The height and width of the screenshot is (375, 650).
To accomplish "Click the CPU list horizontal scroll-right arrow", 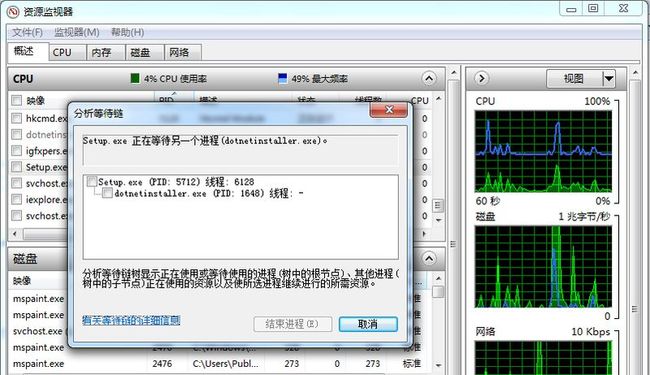I will pos(424,234).
